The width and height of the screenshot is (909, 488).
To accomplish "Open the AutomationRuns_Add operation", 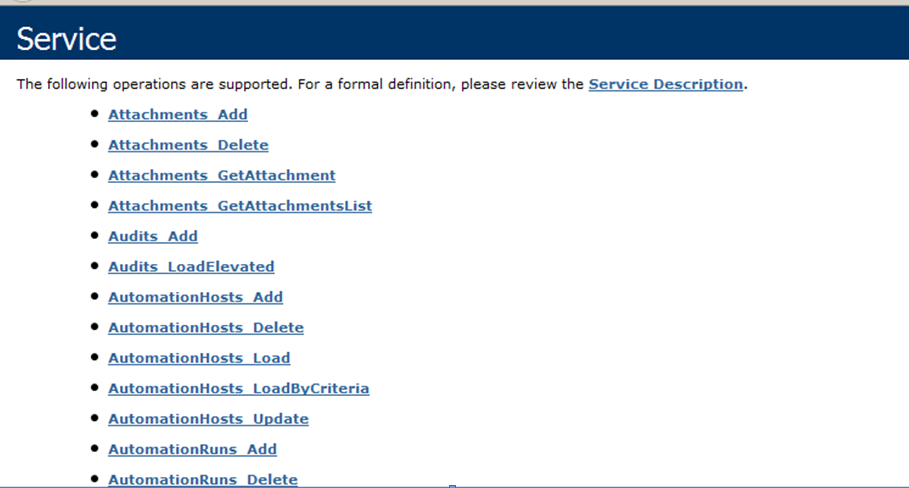I will [x=192, y=449].
